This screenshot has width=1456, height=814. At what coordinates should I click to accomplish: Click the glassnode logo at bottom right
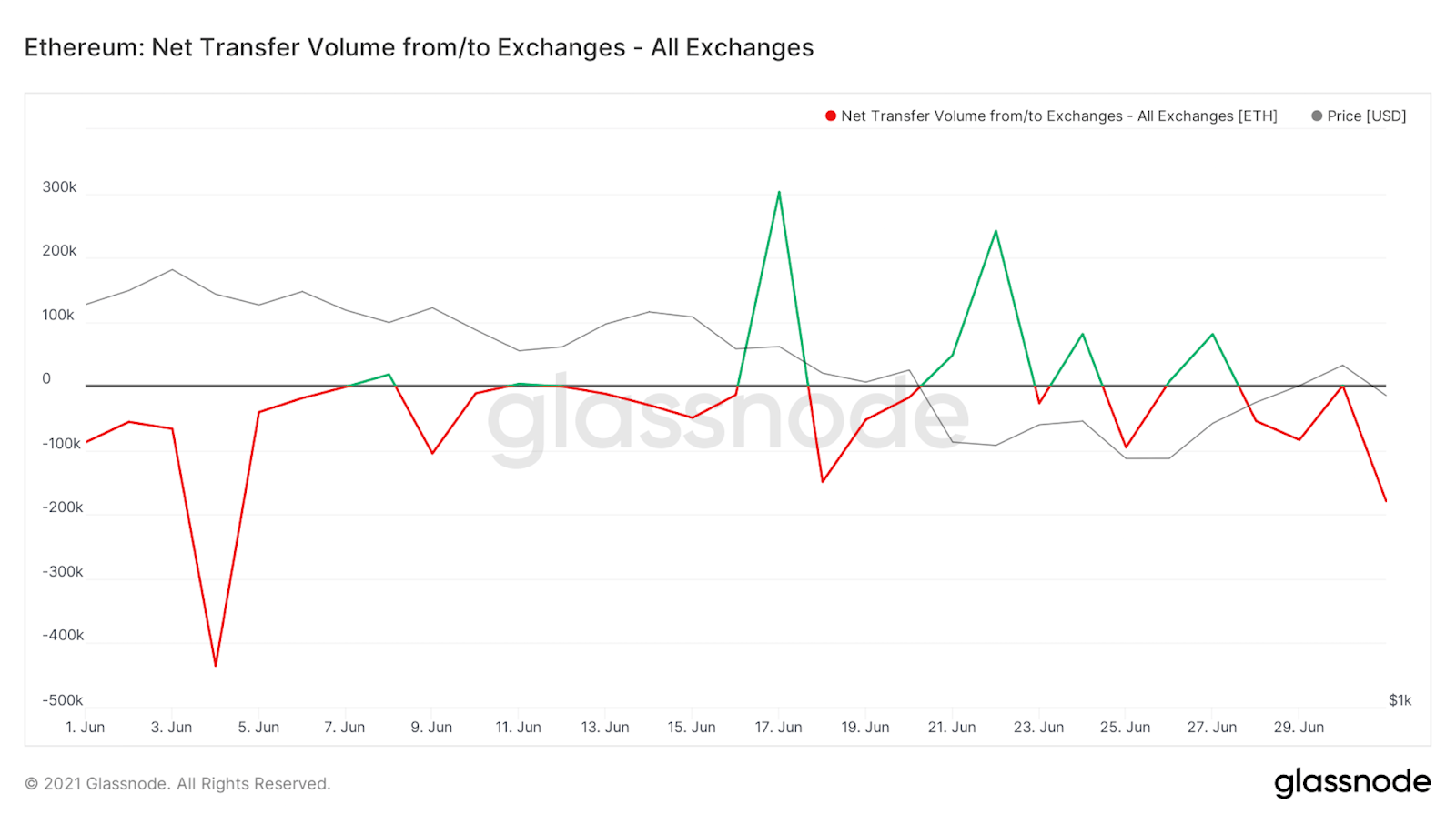click(1352, 782)
